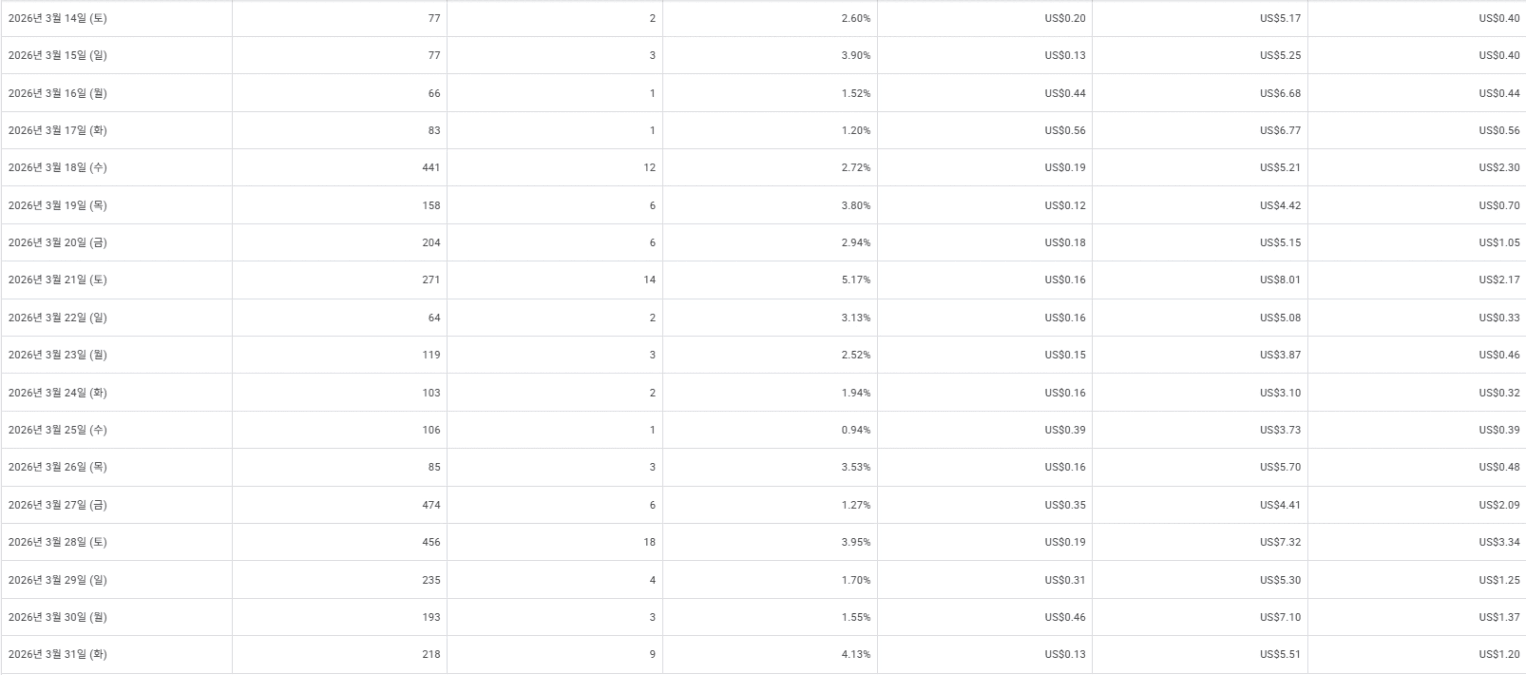Click the US$7.32 amount cell

tap(1280, 543)
